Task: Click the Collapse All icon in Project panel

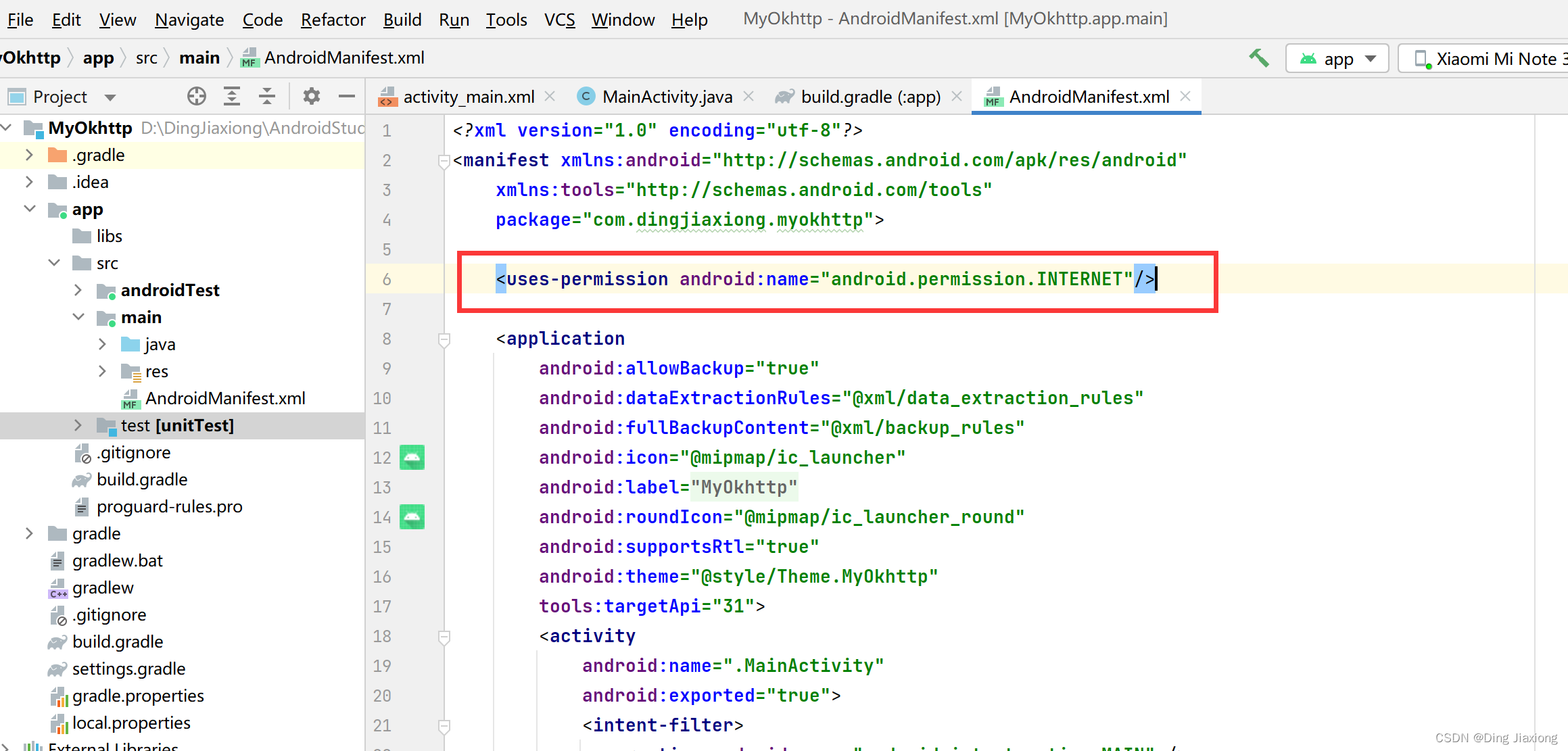Action: pyautogui.click(x=267, y=97)
